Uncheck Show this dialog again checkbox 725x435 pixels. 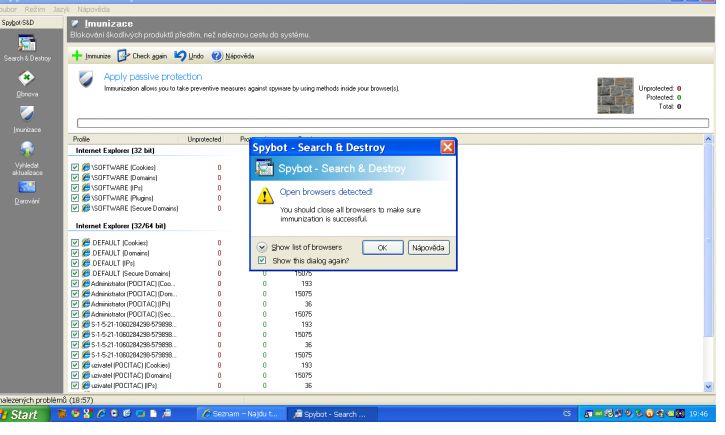(x=262, y=260)
